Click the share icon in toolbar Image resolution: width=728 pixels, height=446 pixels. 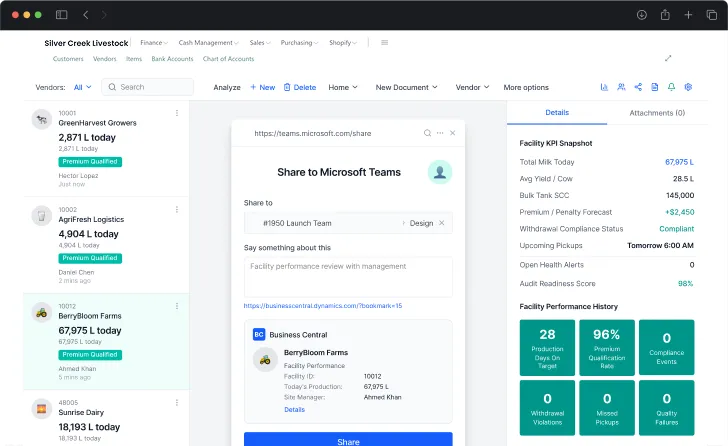pos(638,87)
